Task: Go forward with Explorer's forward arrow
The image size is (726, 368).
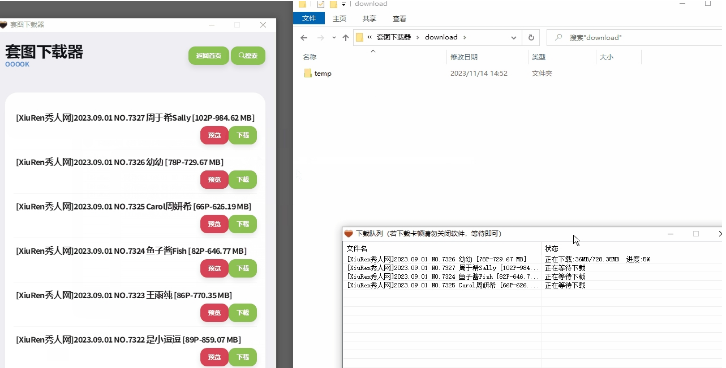Action: (320, 37)
